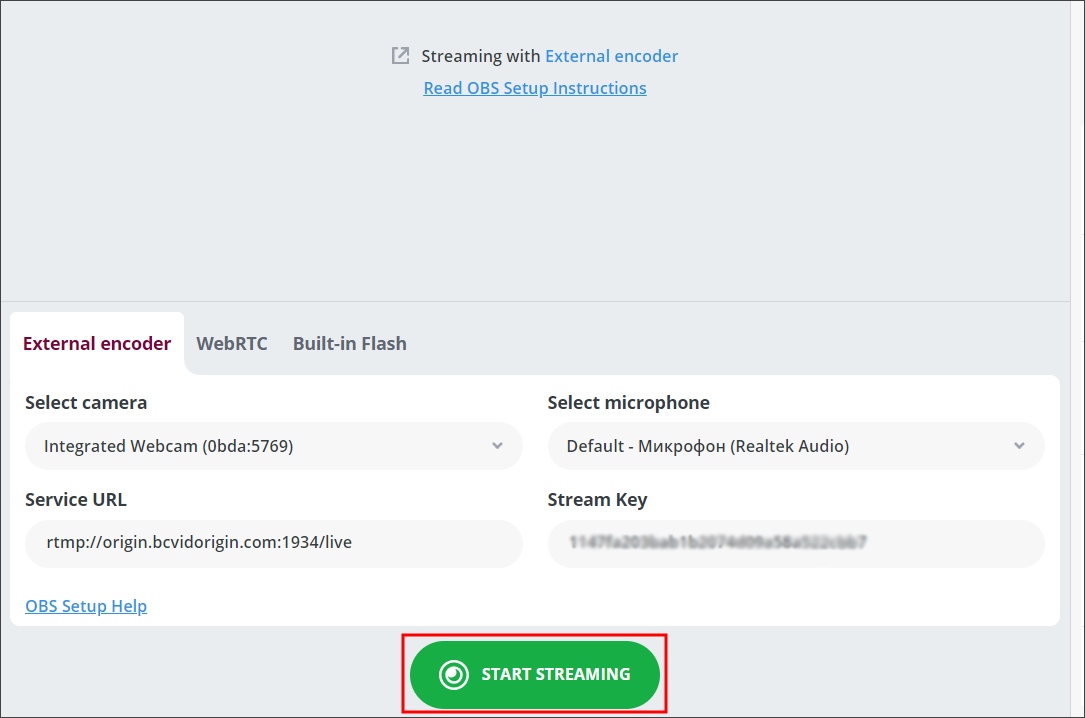The image size is (1085, 718).
Task: Select the External encoder tab
Action: point(97,343)
